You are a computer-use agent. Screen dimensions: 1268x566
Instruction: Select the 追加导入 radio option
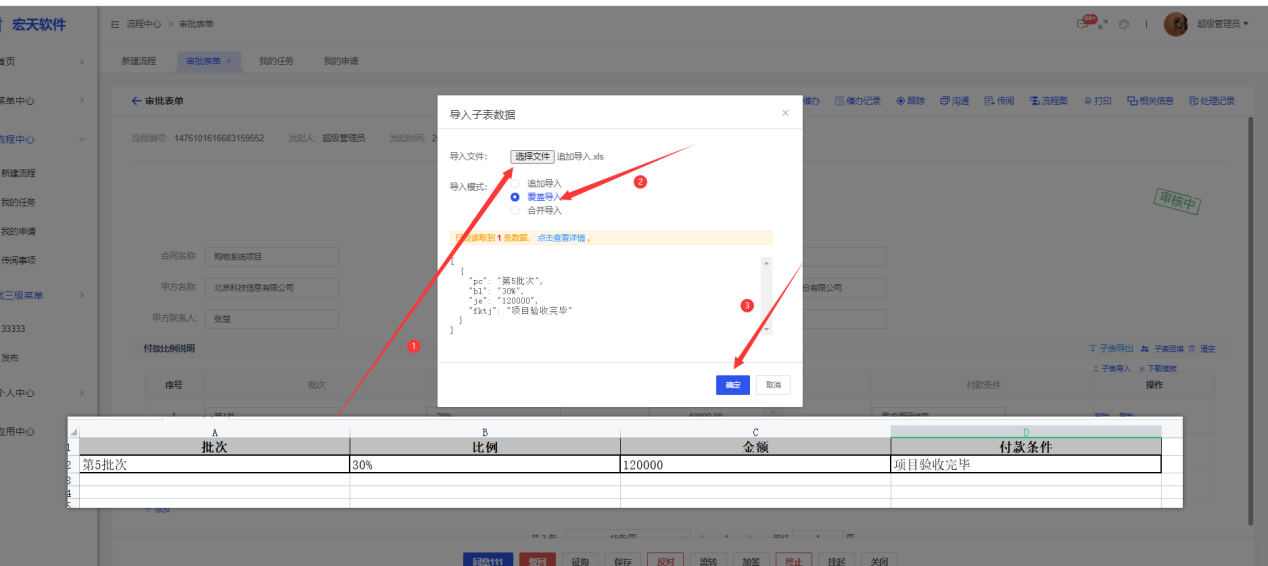(516, 184)
